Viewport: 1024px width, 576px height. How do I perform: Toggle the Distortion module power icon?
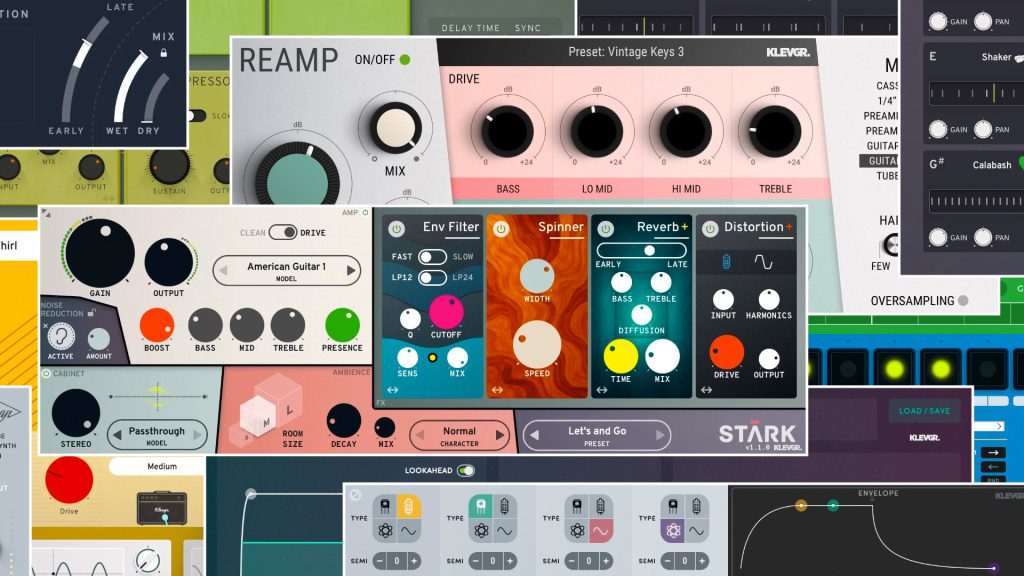710,229
